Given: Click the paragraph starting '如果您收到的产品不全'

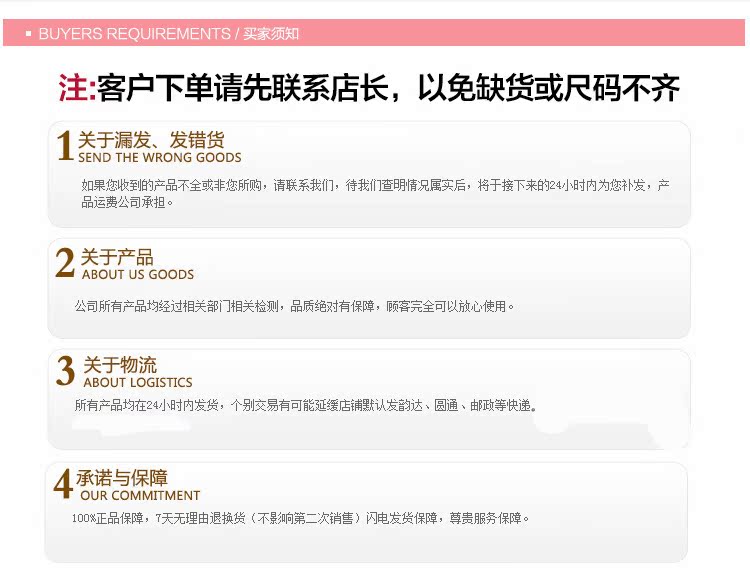Looking at the screenshot, I should tap(375, 194).
